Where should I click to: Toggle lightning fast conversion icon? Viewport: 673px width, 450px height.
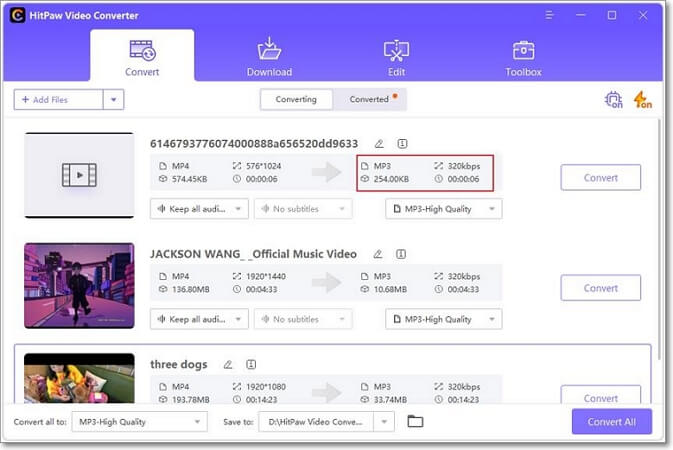[642, 100]
